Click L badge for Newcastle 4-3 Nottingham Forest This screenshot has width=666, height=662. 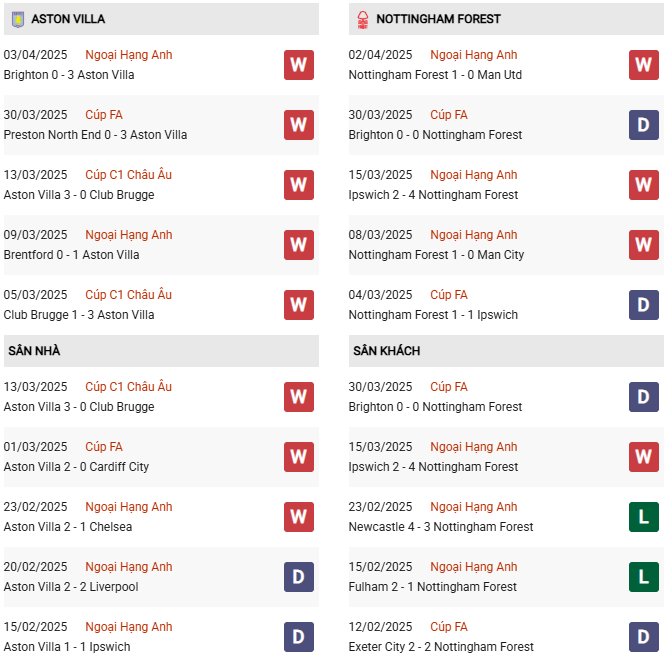(643, 517)
